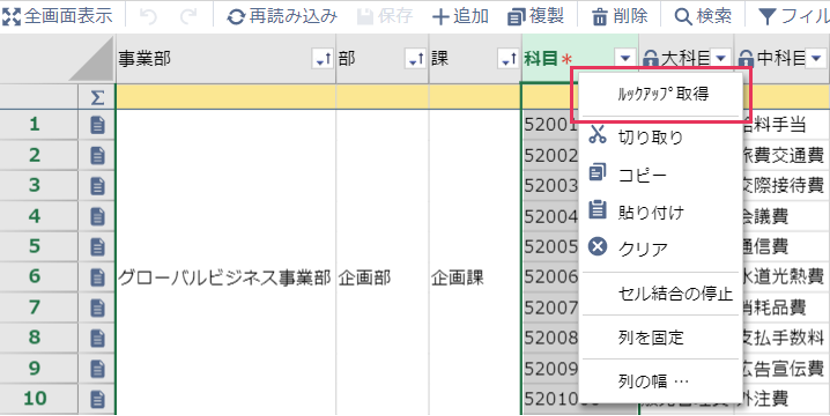830x416 pixels.
Task: Open the document icon in row 1
Action: [97, 125]
